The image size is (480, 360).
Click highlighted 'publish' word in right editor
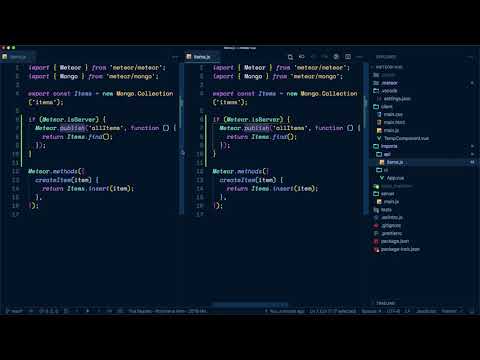click(x=256, y=128)
